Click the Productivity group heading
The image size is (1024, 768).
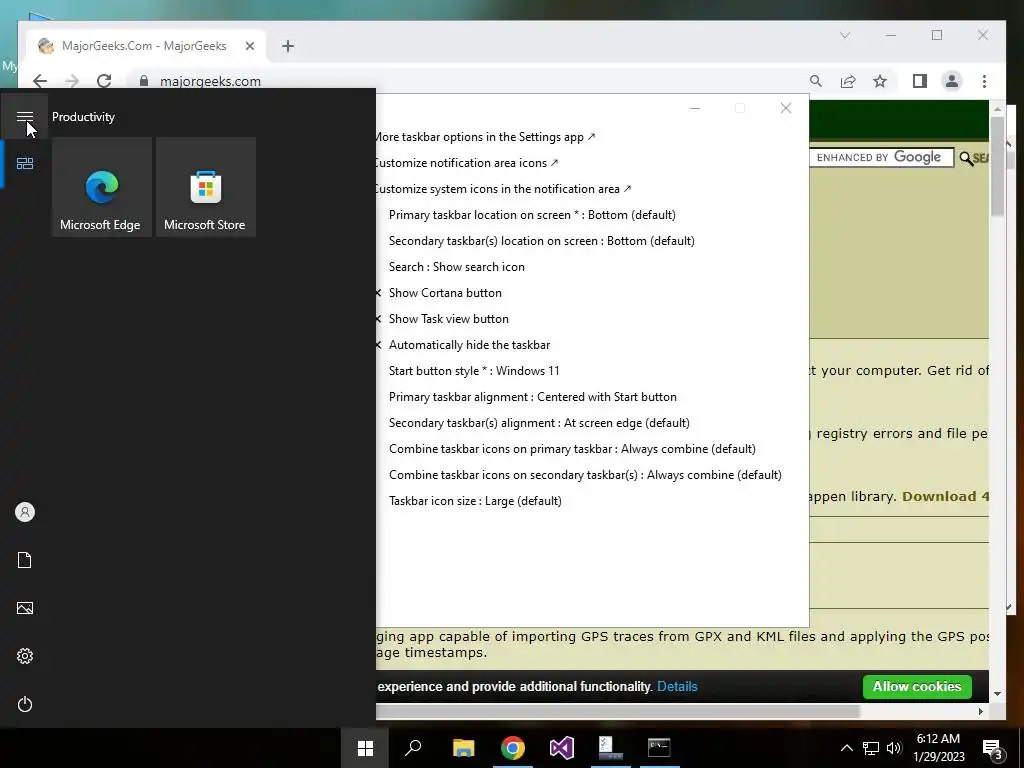pos(84,117)
